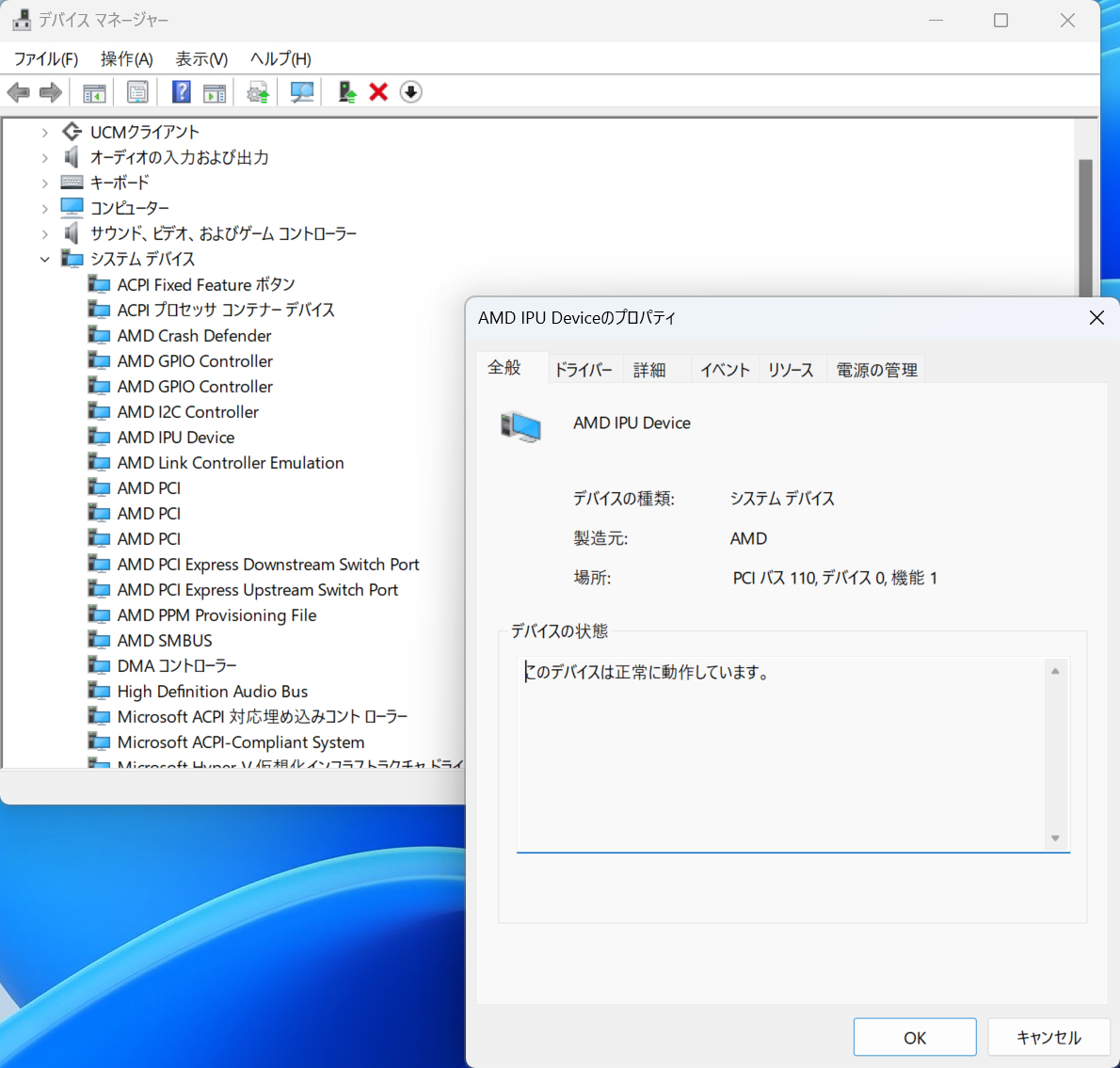The image size is (1120, 1068).
Task: Select AMD PPM Provisioning File
Action: (216, 614)
